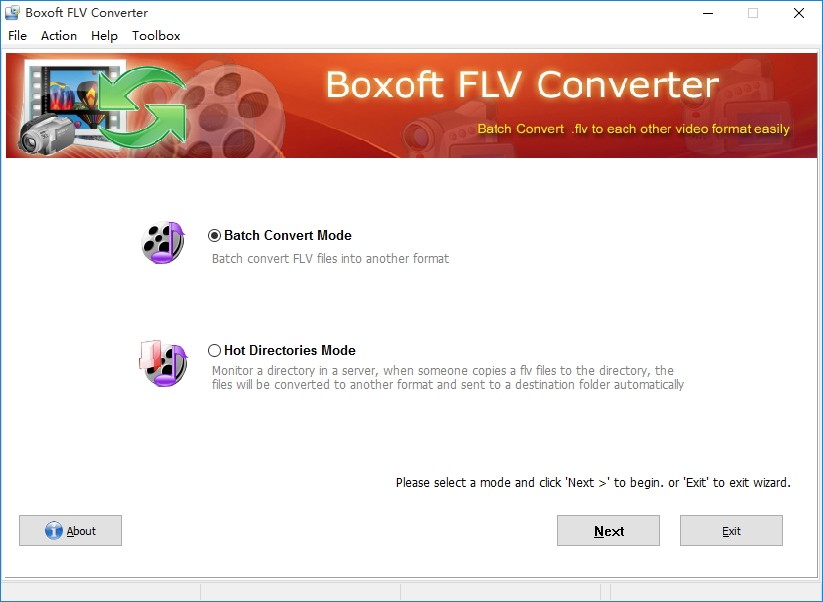Click the green arrows logo in banner
The image size is (823, 602).
point(142,107)
